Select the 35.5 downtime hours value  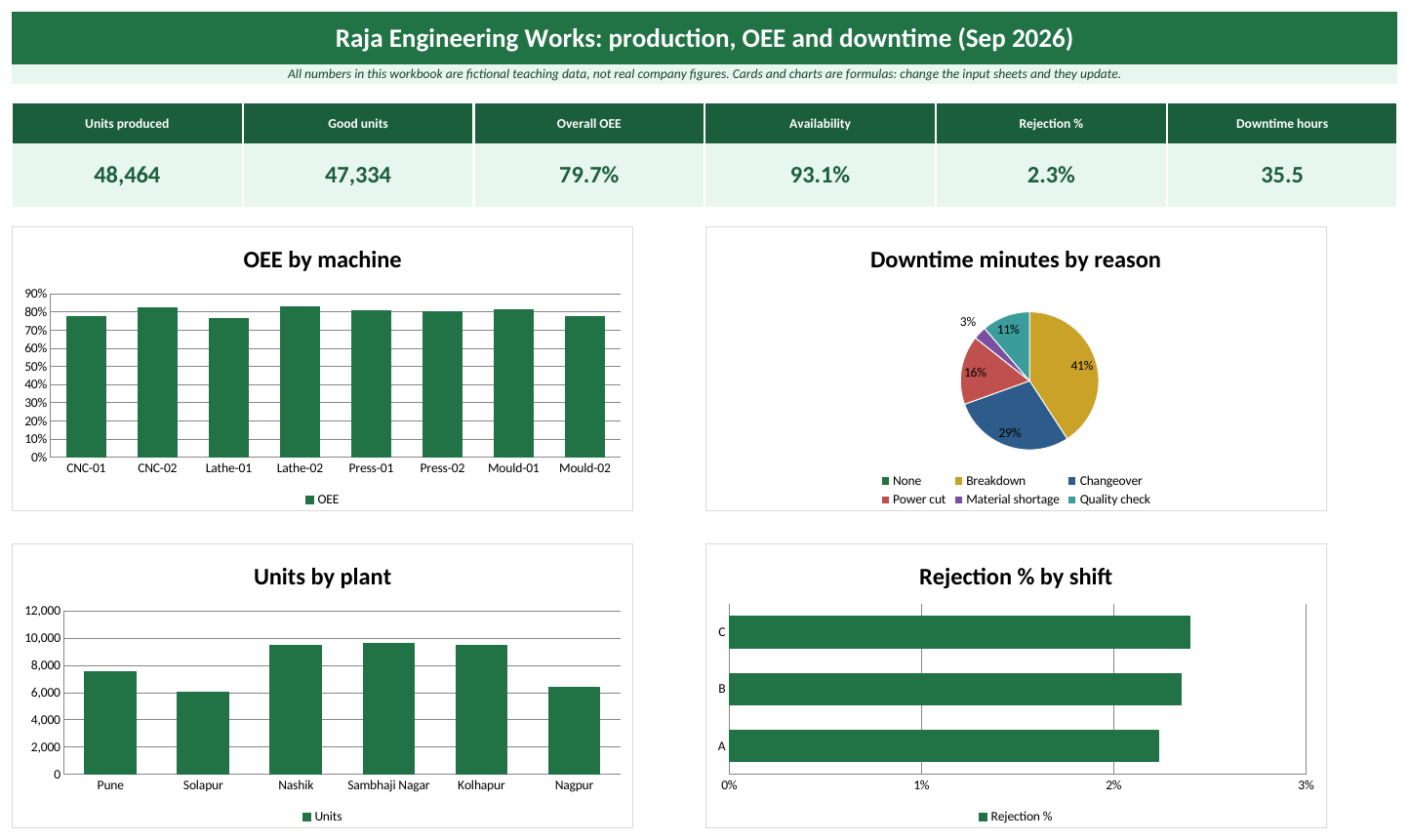point(1282,176)
